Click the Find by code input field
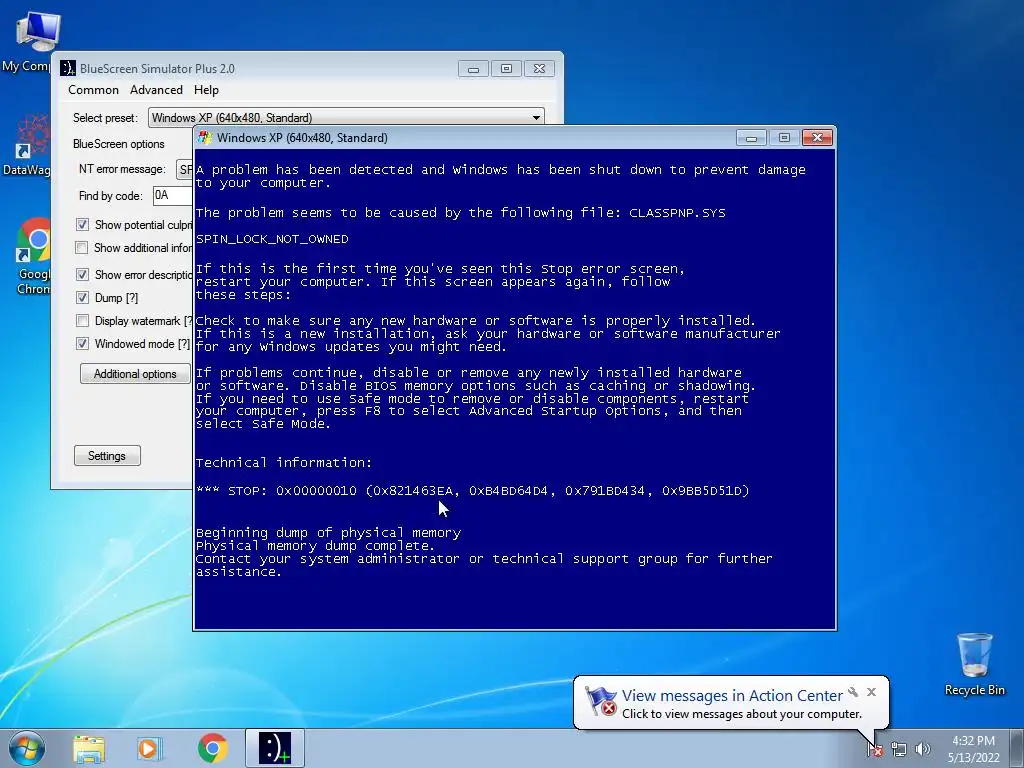The height and width of the screenshot is (768, 1024). point(173,195)
